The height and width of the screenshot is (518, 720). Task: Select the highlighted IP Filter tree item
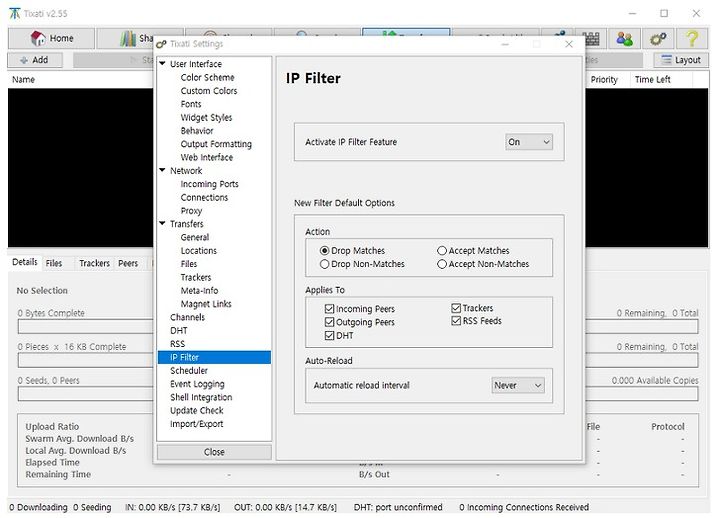click(214, 357)
